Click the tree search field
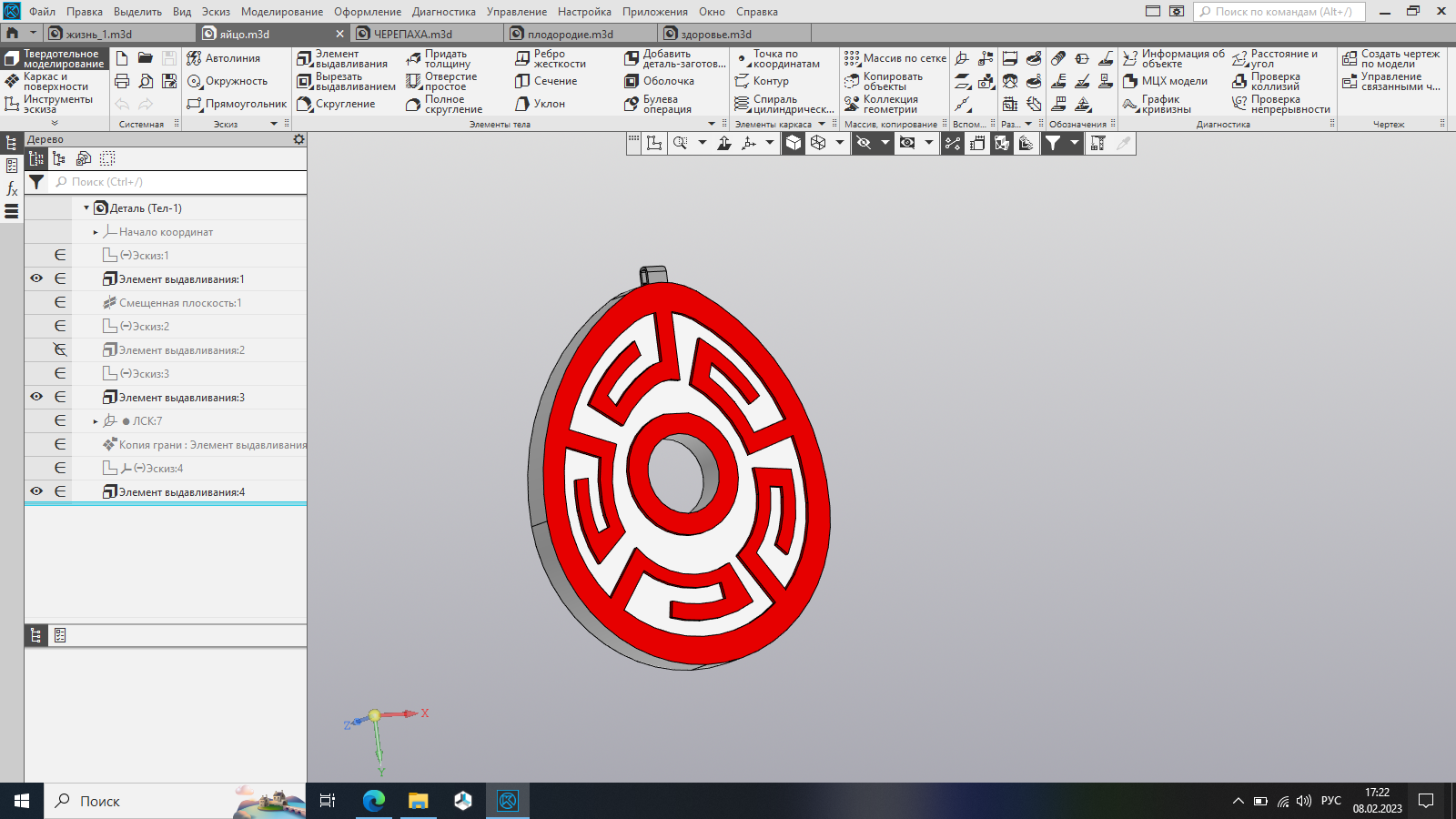This screenshot has height=819, width=1456. click(x=177, y=182)
